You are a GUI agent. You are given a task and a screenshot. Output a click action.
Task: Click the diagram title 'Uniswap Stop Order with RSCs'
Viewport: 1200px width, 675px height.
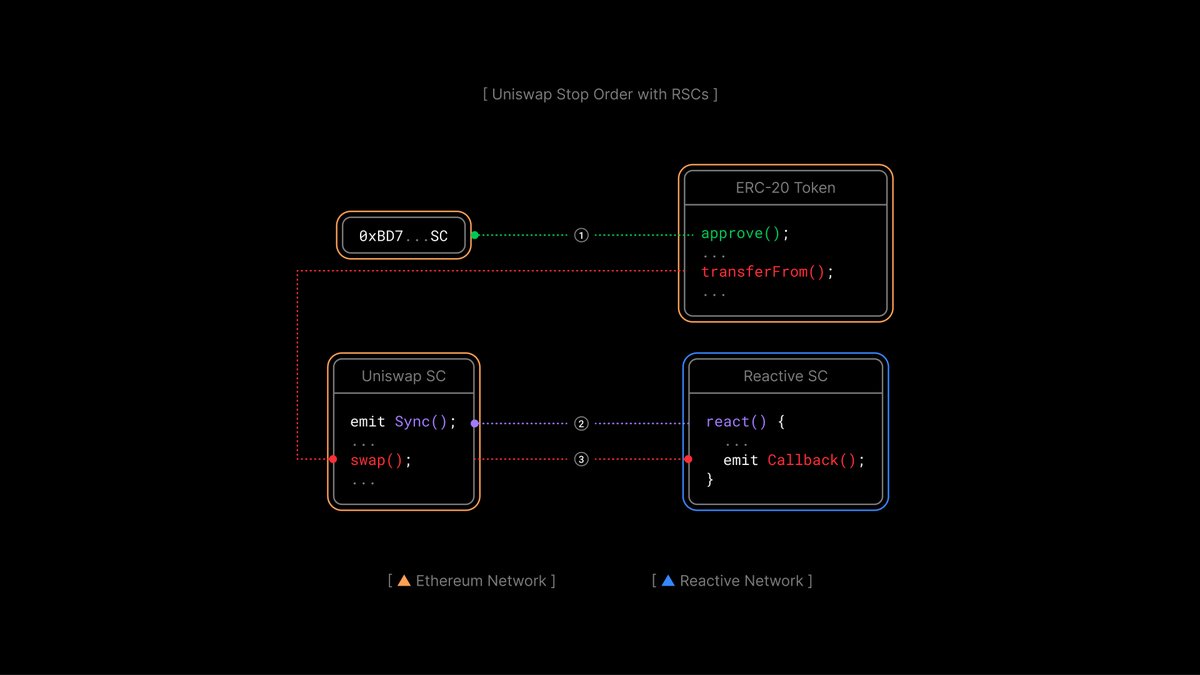[600, 95]
